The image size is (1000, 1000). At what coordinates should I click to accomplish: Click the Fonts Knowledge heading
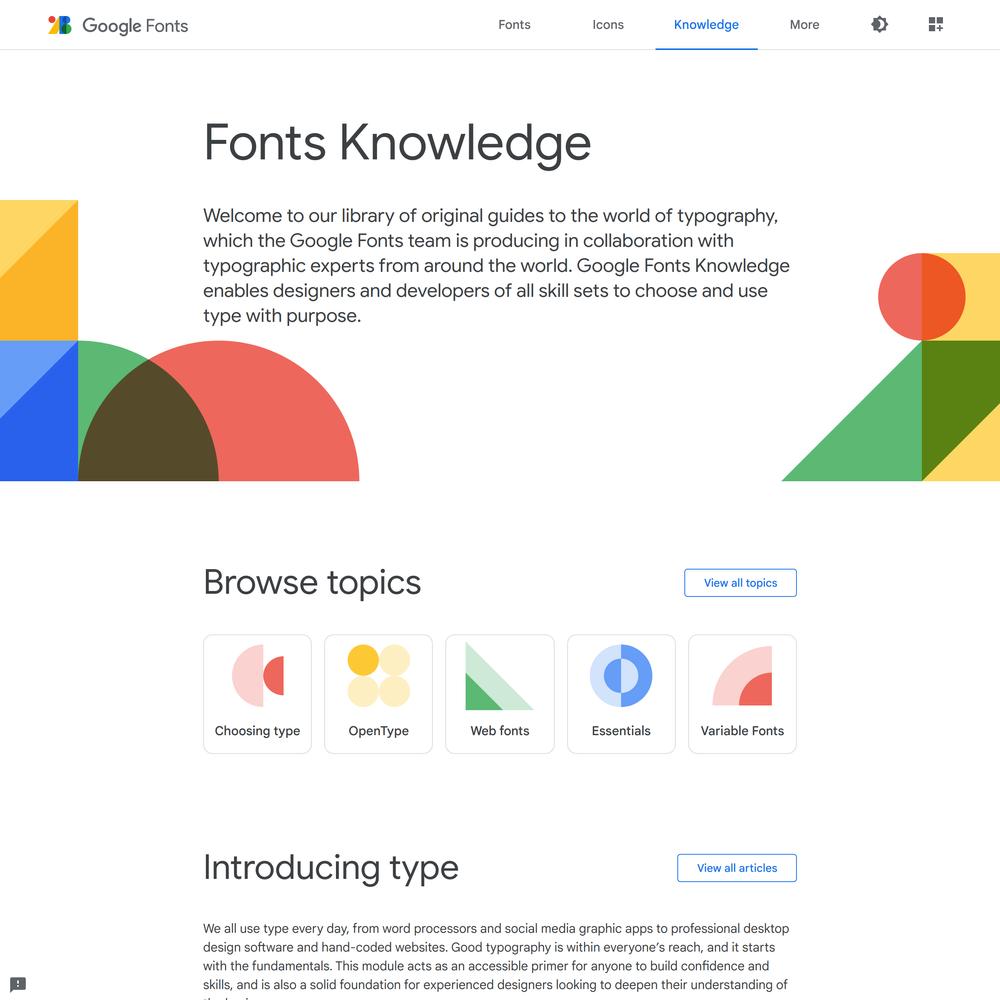coord(397,143)
